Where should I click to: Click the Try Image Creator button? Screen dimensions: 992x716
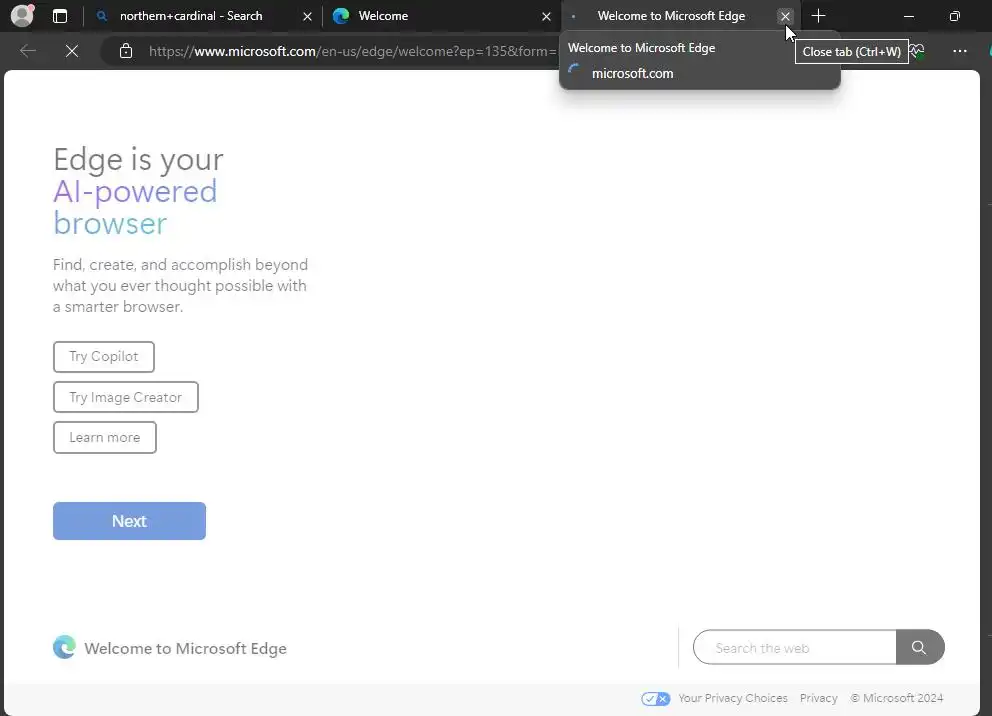point(125,397)
